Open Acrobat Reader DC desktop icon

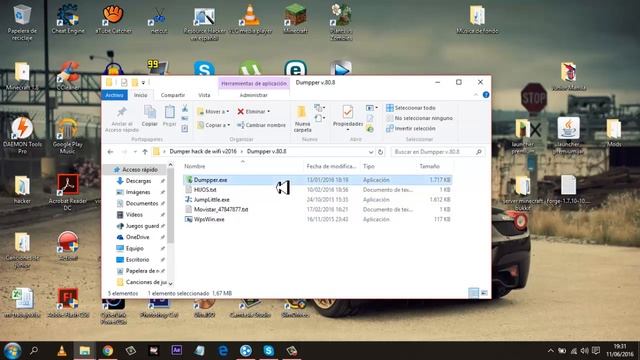68,192
